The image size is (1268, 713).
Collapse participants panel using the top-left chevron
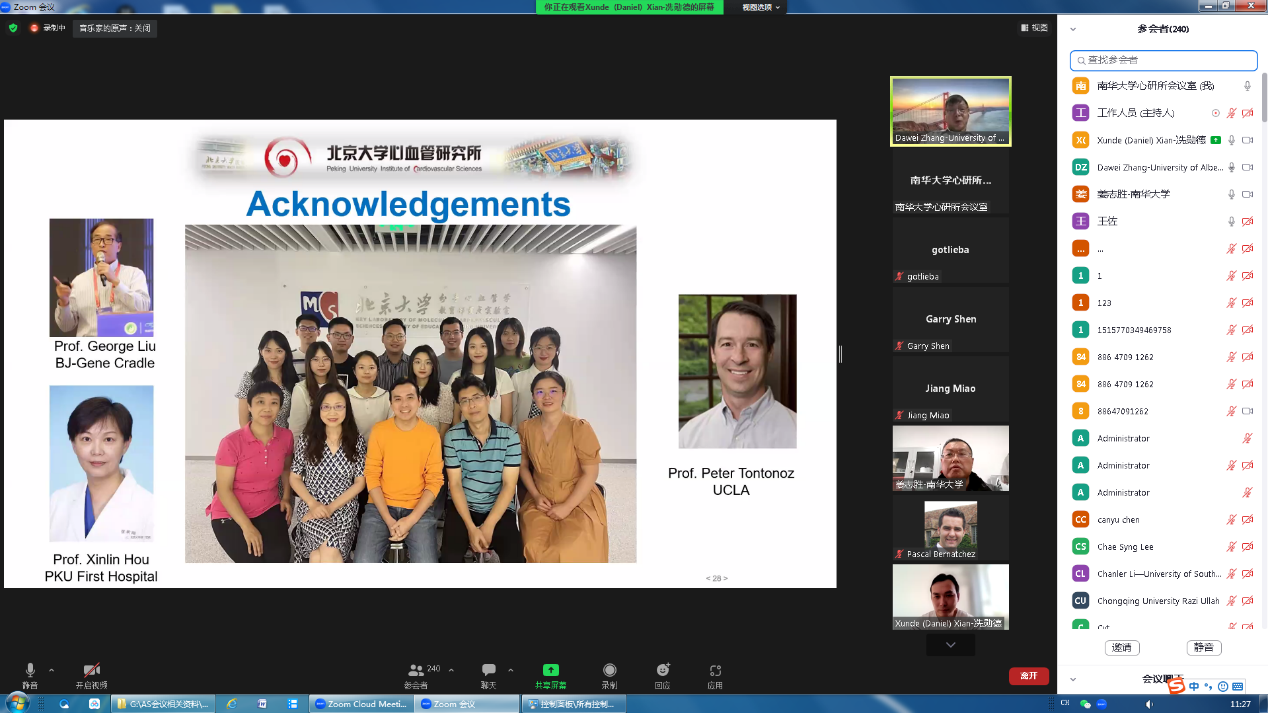point(1073,29)
